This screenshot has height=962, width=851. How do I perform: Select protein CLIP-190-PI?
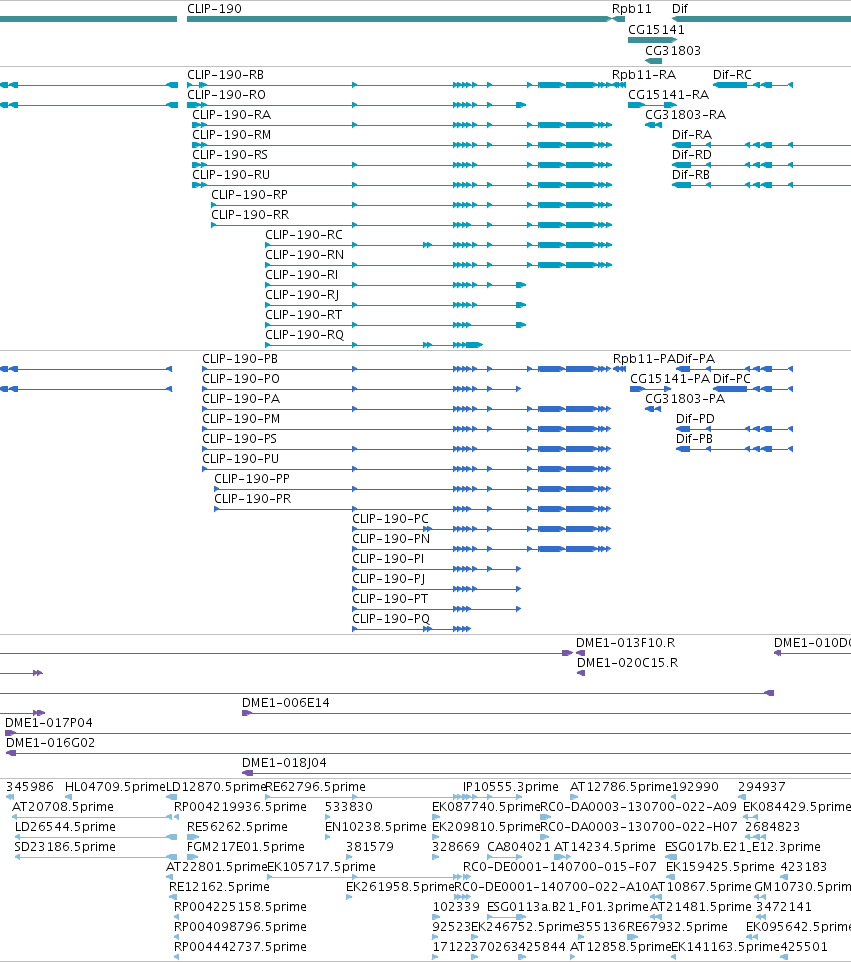[x=388, y=559]
